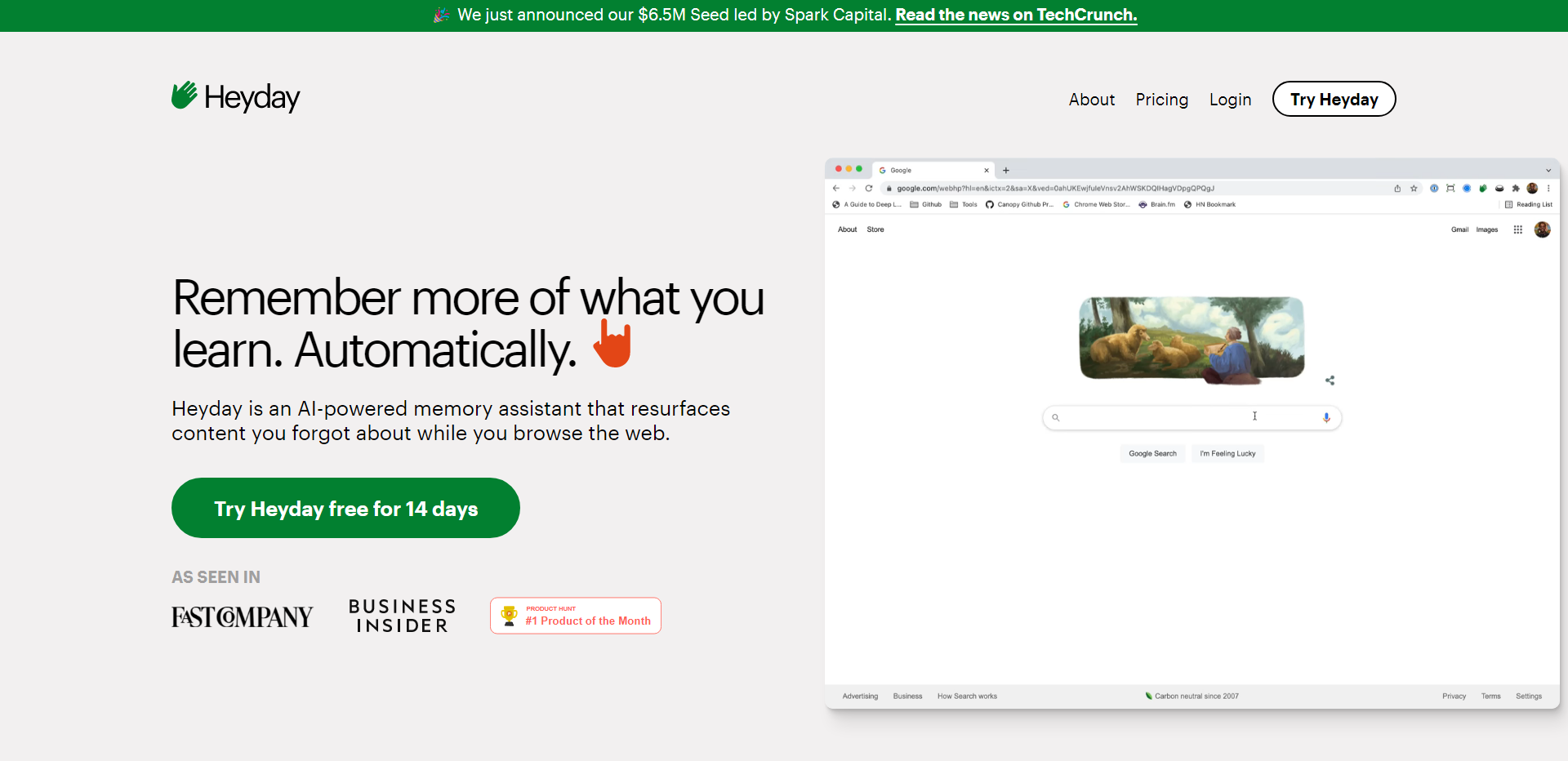Read the news on TechCrunch link

[x=1016, y=15]
